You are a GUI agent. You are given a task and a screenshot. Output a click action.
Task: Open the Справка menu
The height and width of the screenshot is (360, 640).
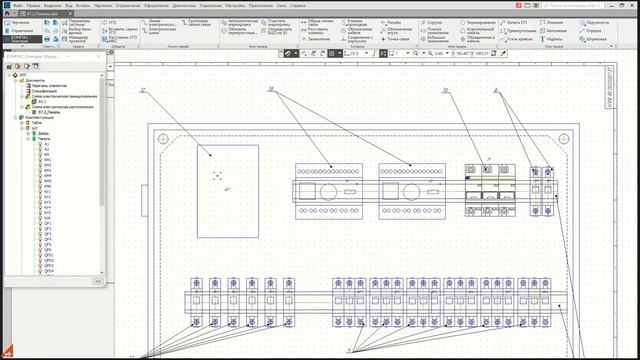point(298,6)
